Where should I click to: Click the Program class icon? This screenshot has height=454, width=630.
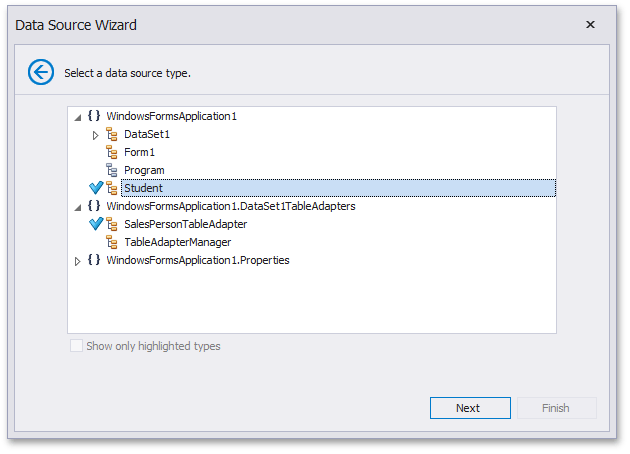tap(112, 170)
